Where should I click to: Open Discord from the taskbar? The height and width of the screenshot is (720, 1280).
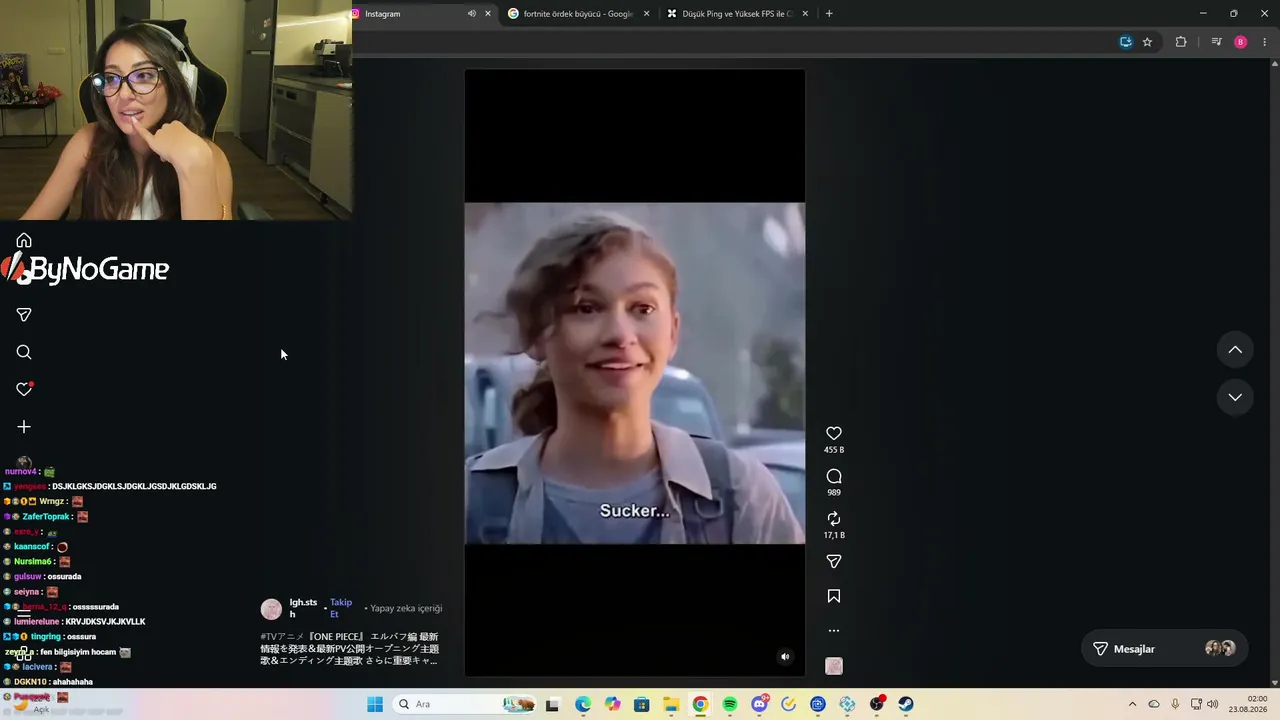click(759, 704)
